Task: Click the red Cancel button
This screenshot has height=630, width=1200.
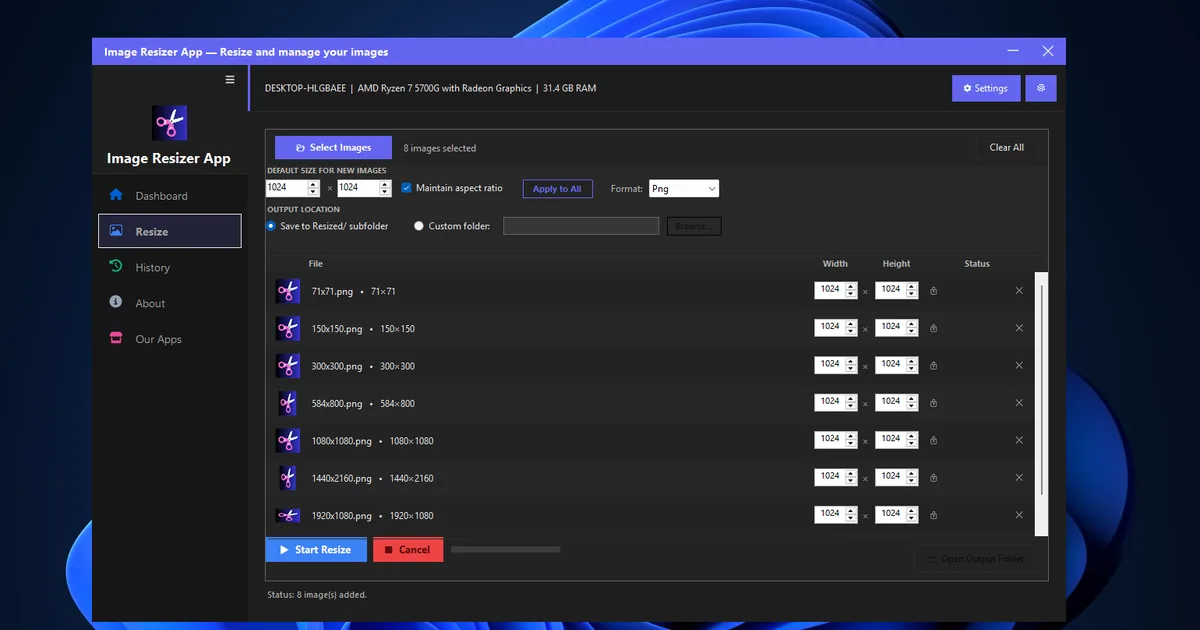Action: pyautogui.click(x=408, y=549)
